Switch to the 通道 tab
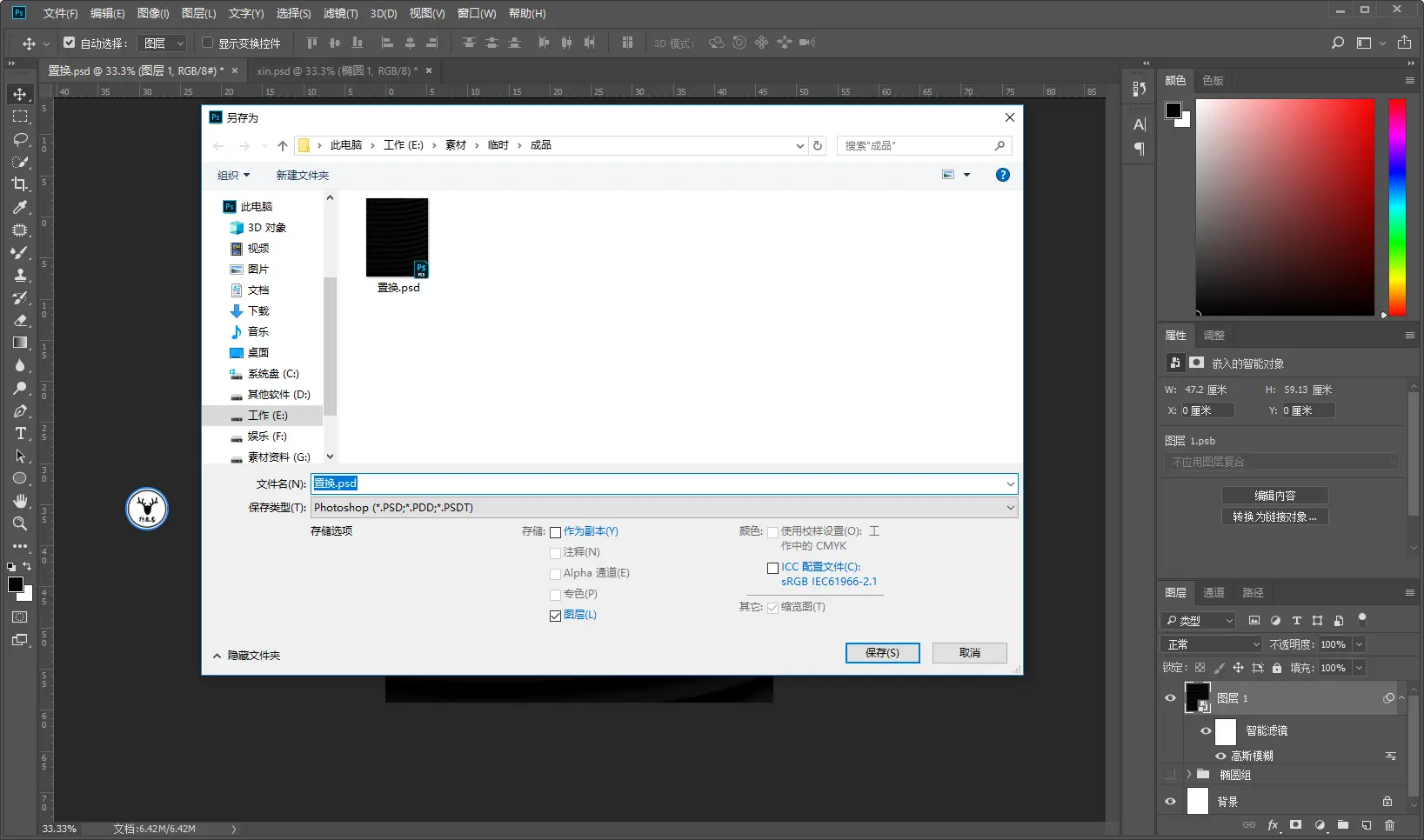1424x840 pixels. tap(1213, 592)
